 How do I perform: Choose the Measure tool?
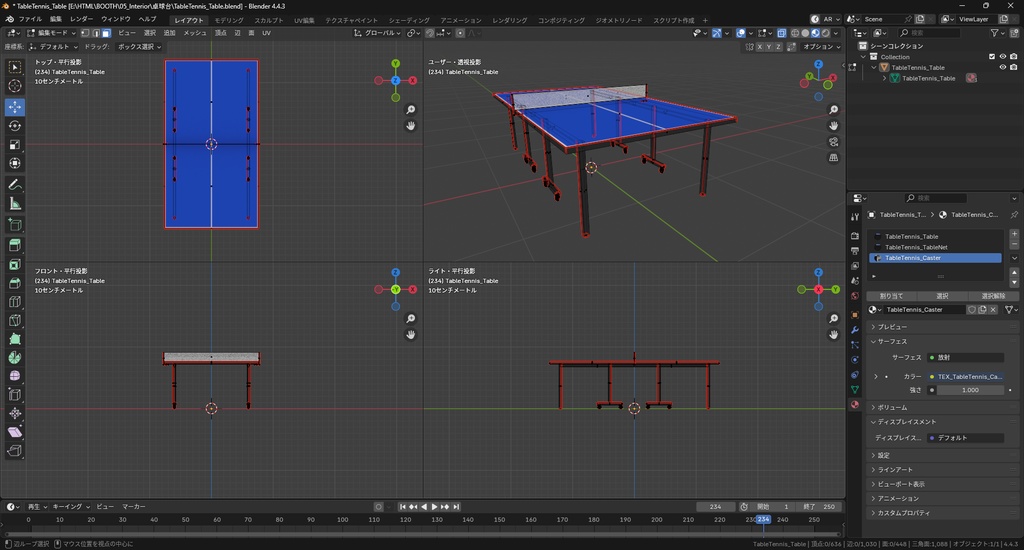pyautogui.click(x=15, y=204)
